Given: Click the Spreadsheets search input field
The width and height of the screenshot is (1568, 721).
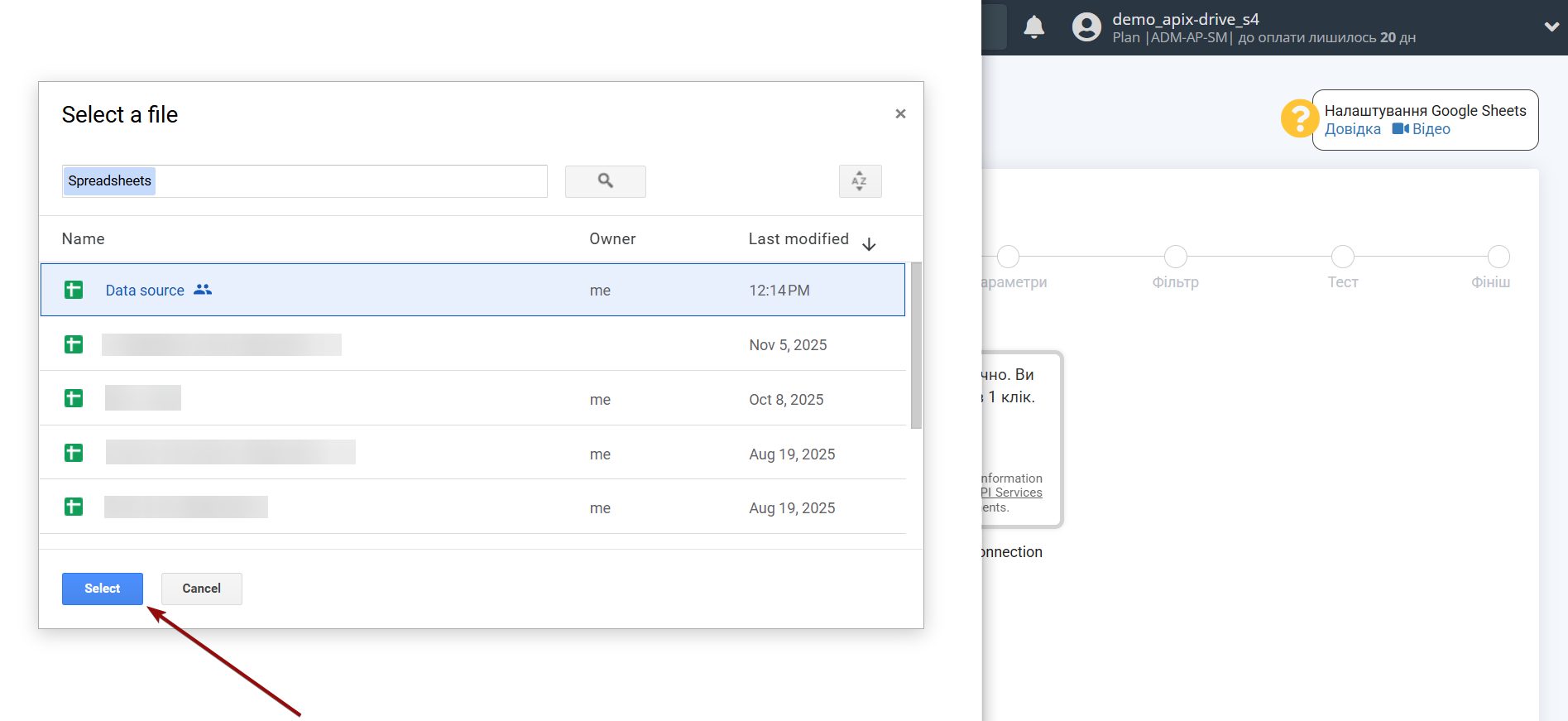Looking at the screenshot, I should (304, 181).
